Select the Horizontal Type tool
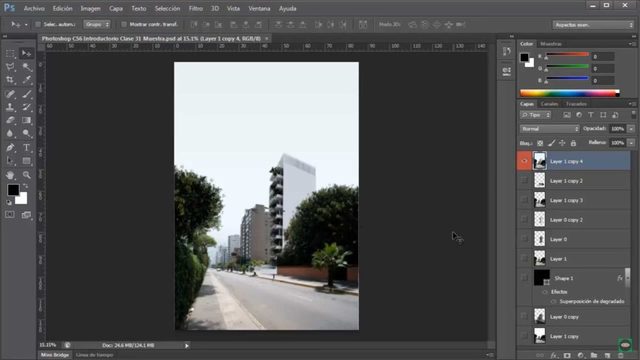 (27, 147)
